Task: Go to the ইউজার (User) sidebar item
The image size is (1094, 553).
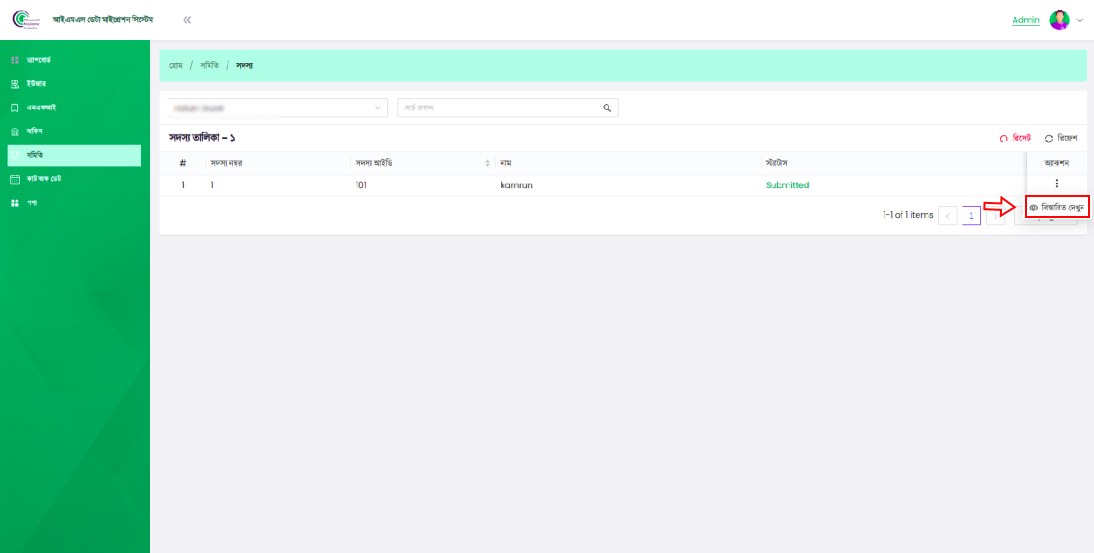Action: [36, 84]
